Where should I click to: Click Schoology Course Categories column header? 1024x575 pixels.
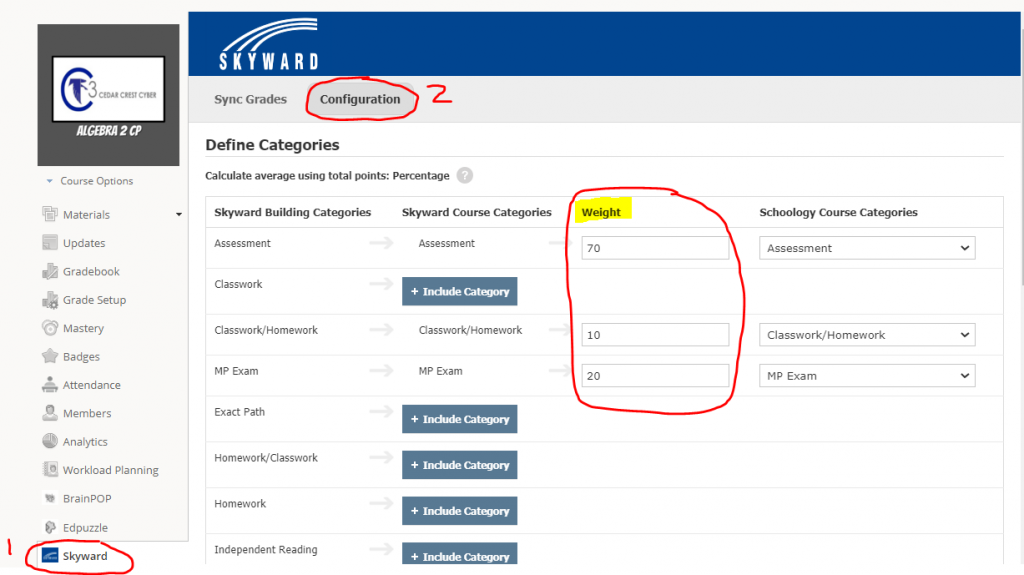839,212
